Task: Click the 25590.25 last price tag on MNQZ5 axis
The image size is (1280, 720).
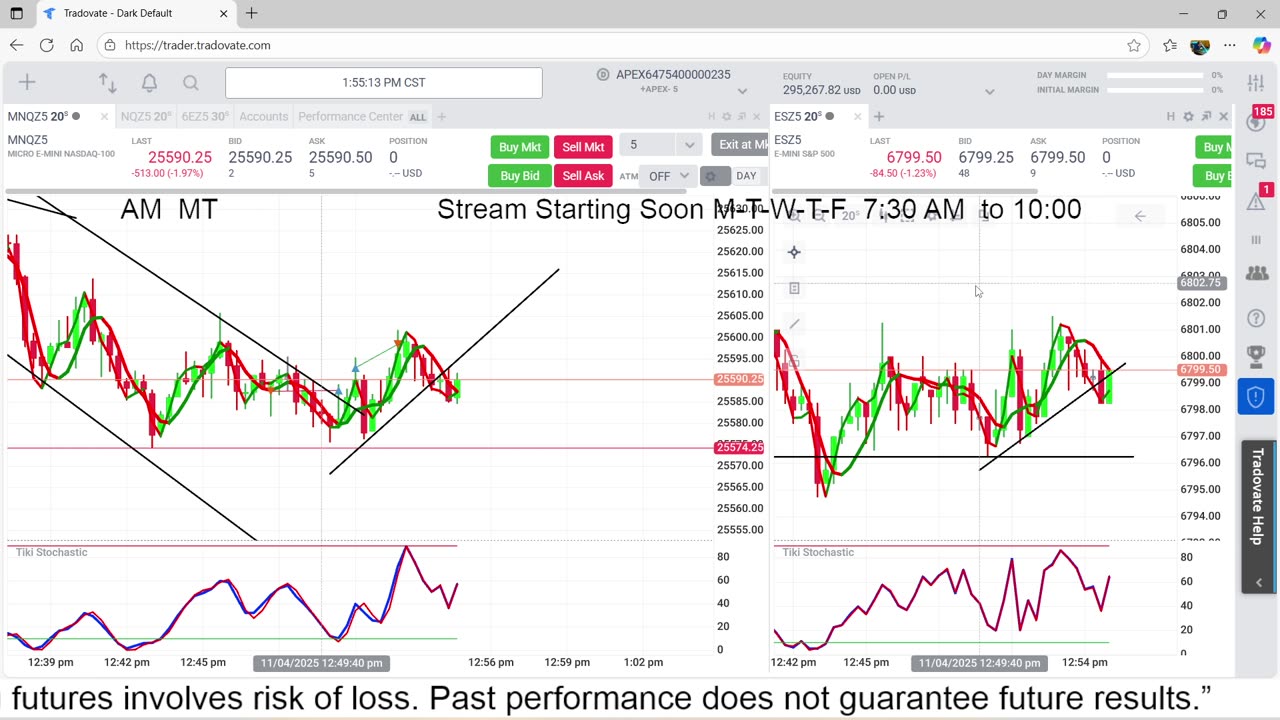Action: pos(740,380)
